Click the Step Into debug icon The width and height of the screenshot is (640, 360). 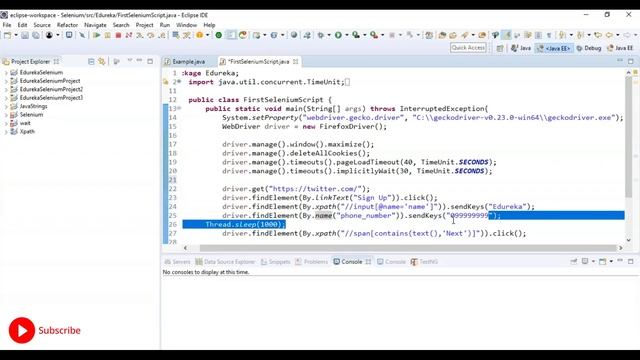(140, 35)
